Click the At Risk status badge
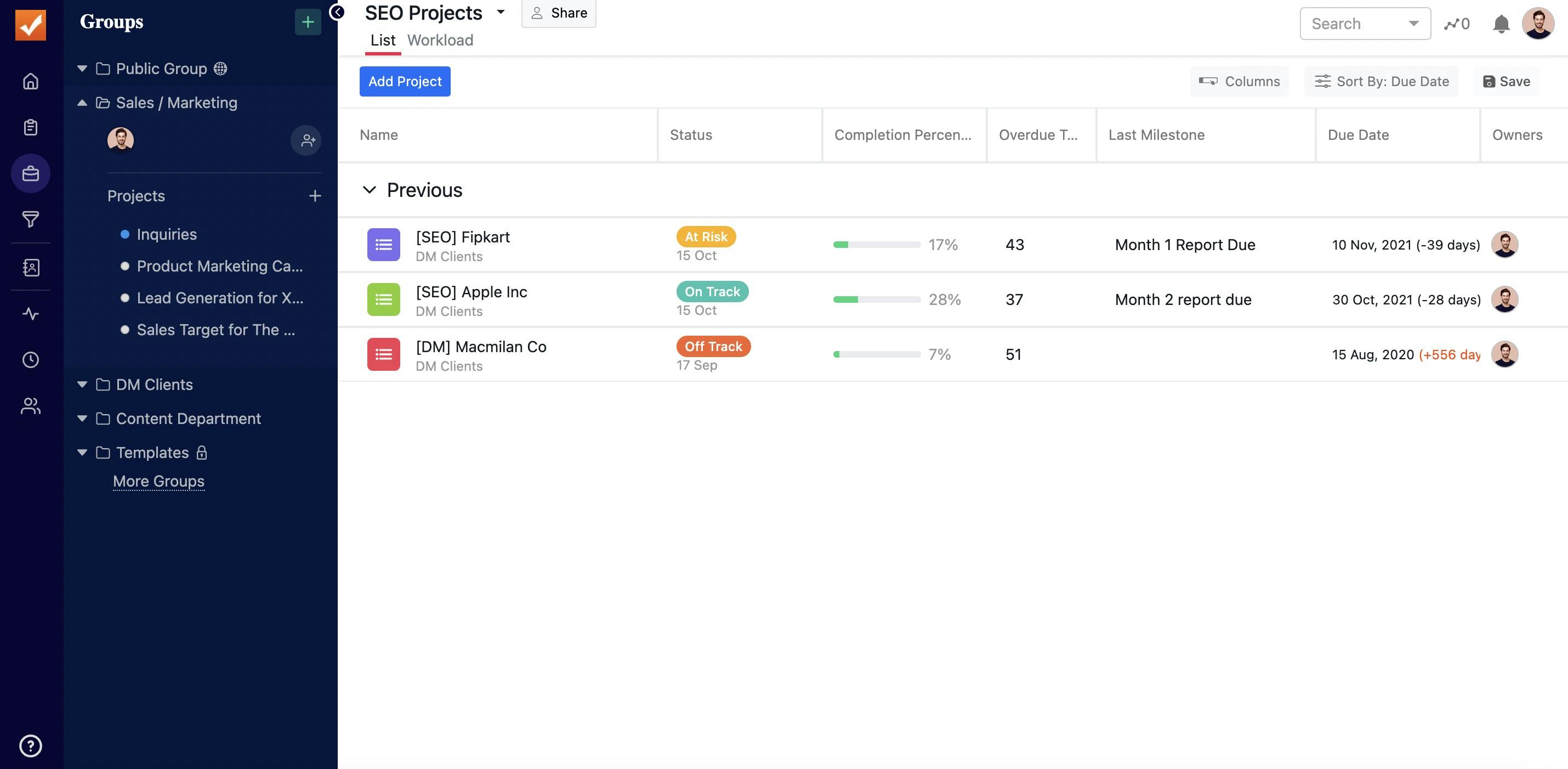The width and height of the screenshot is (1568, 769). [706, 237]
